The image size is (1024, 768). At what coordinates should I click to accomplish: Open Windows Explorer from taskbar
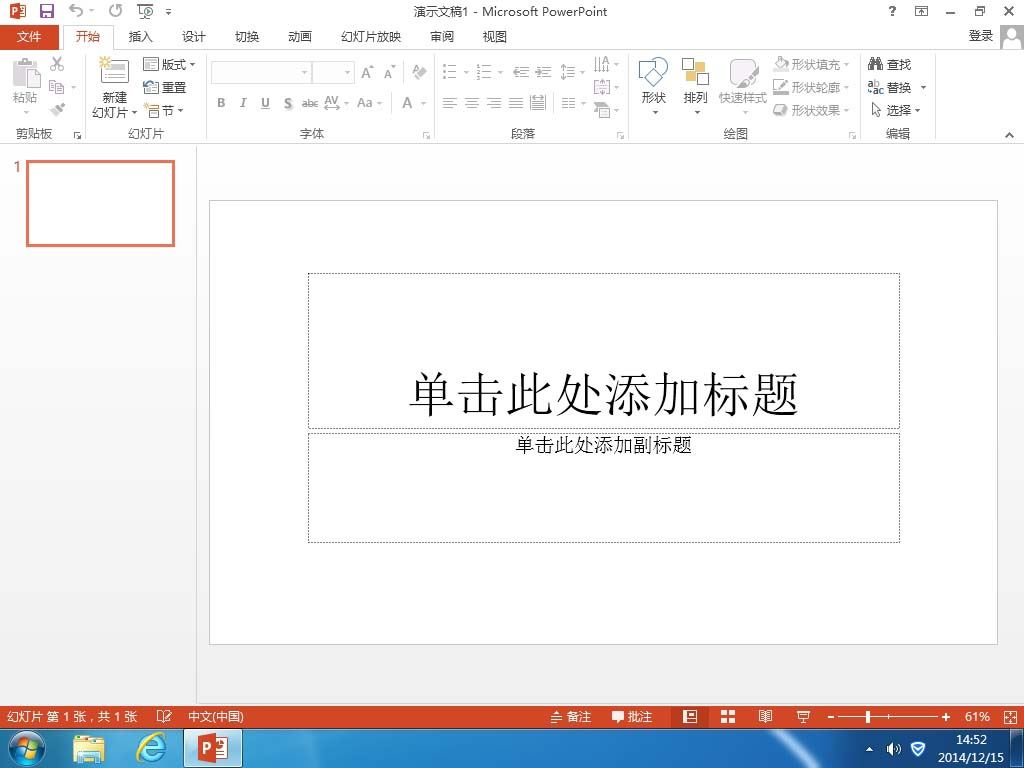pos(89,748)
